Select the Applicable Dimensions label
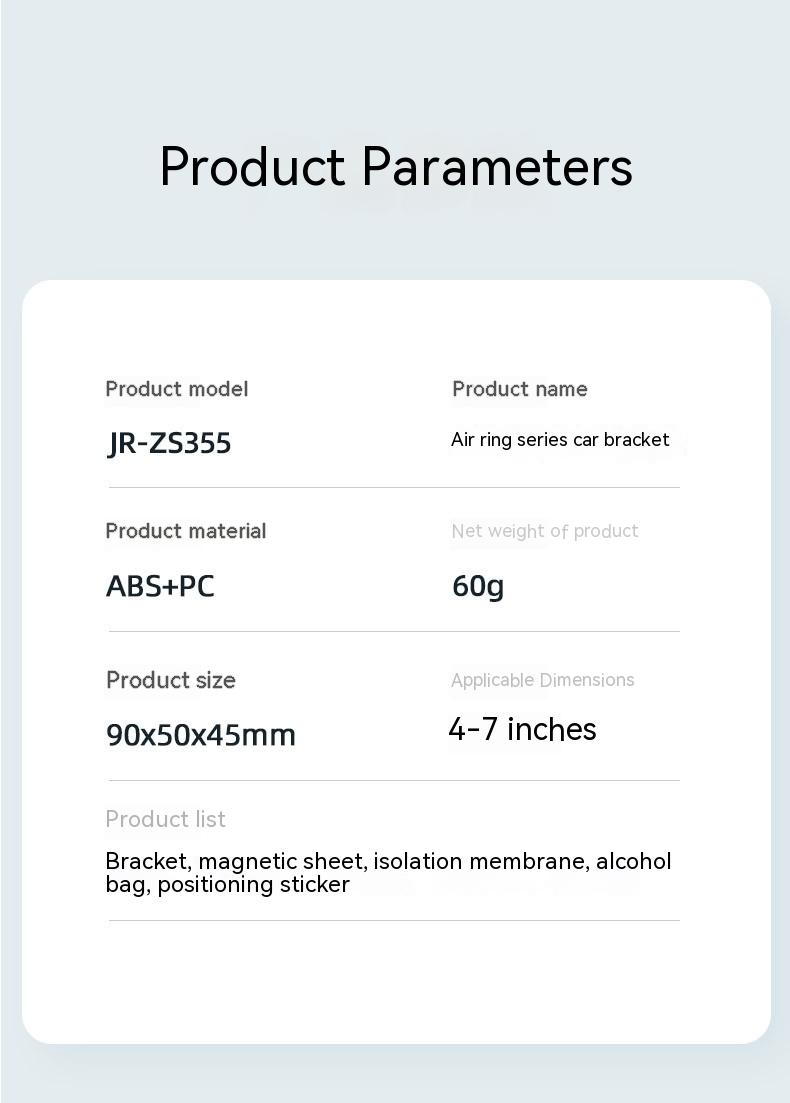 (x=543, y=680)
